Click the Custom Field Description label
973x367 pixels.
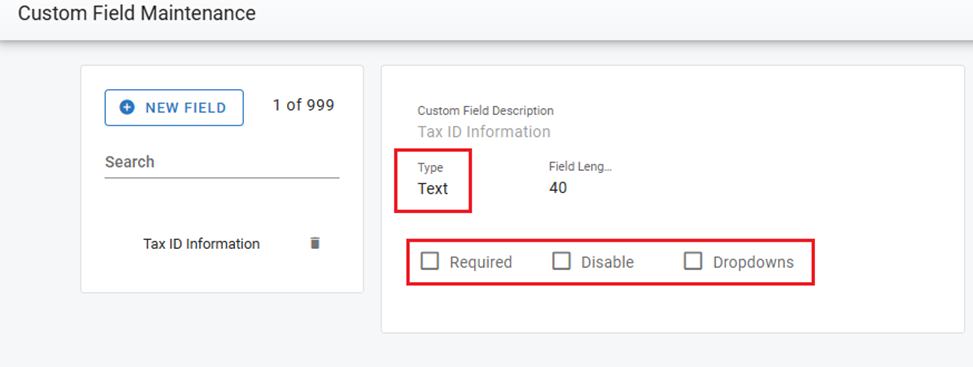tap(486, 111)
